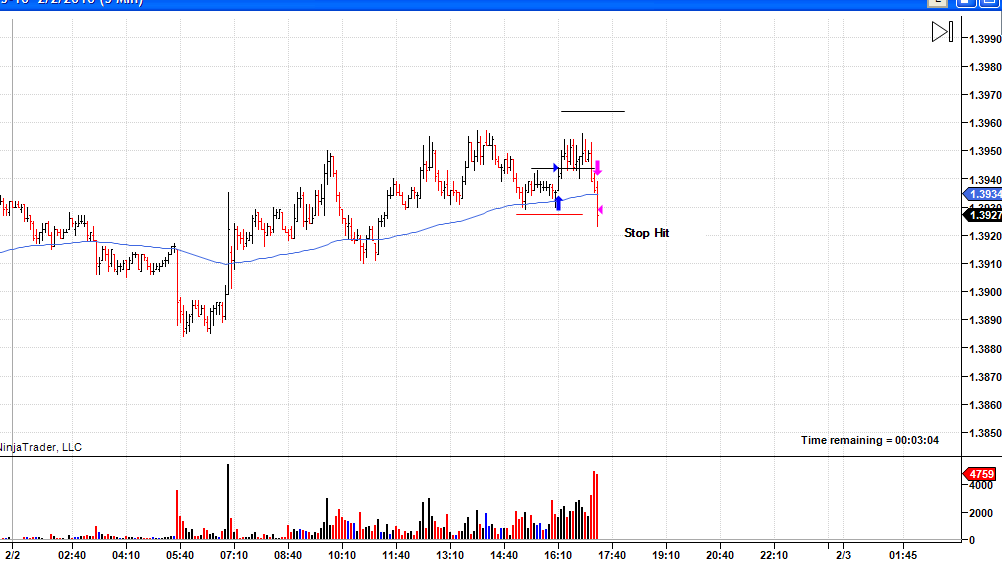Click the 14:40 time axis label
Viewport: 1002px width, 562px height.
[504, 555]
